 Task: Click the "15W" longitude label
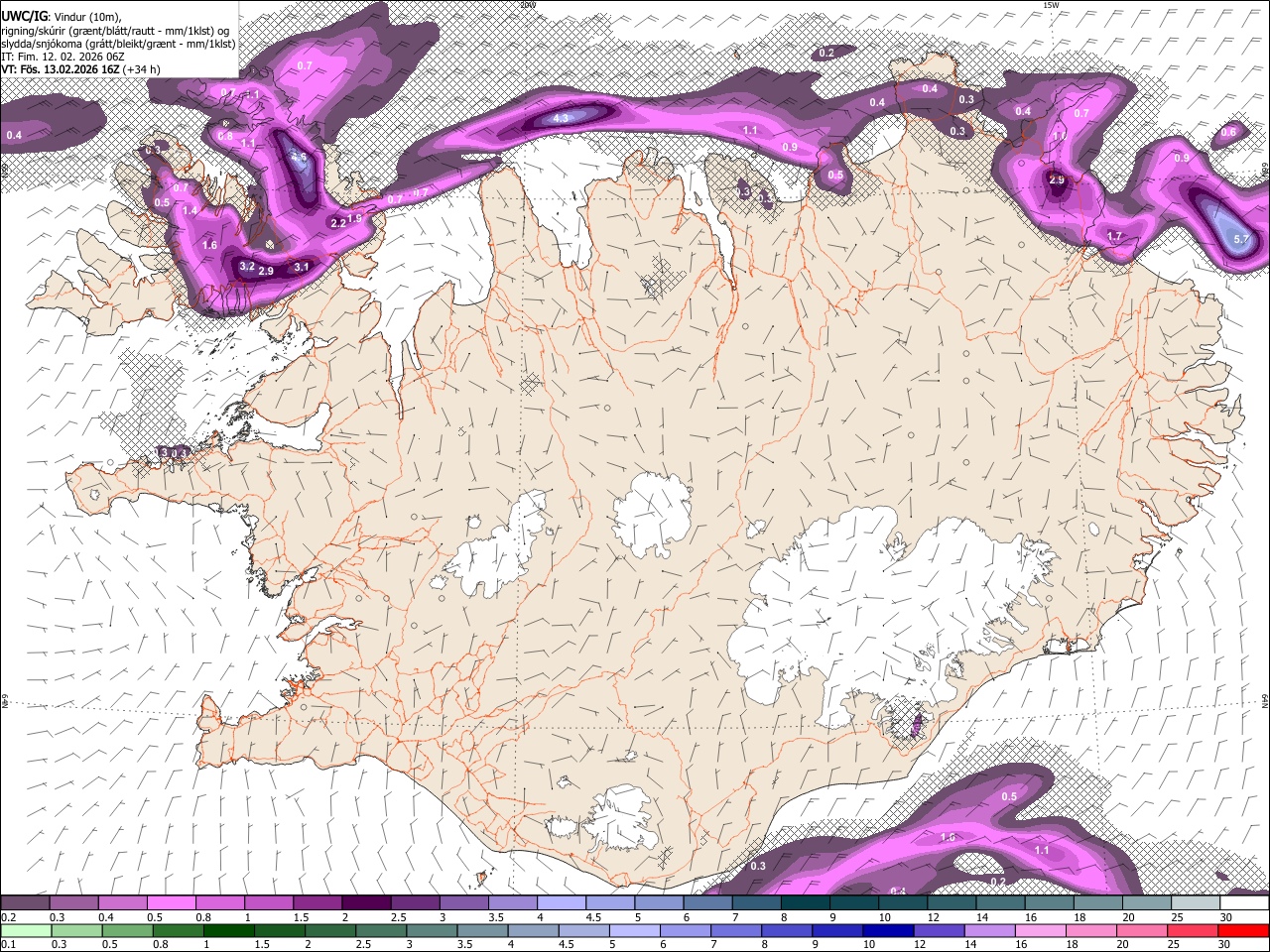[x=1051, y=5]
